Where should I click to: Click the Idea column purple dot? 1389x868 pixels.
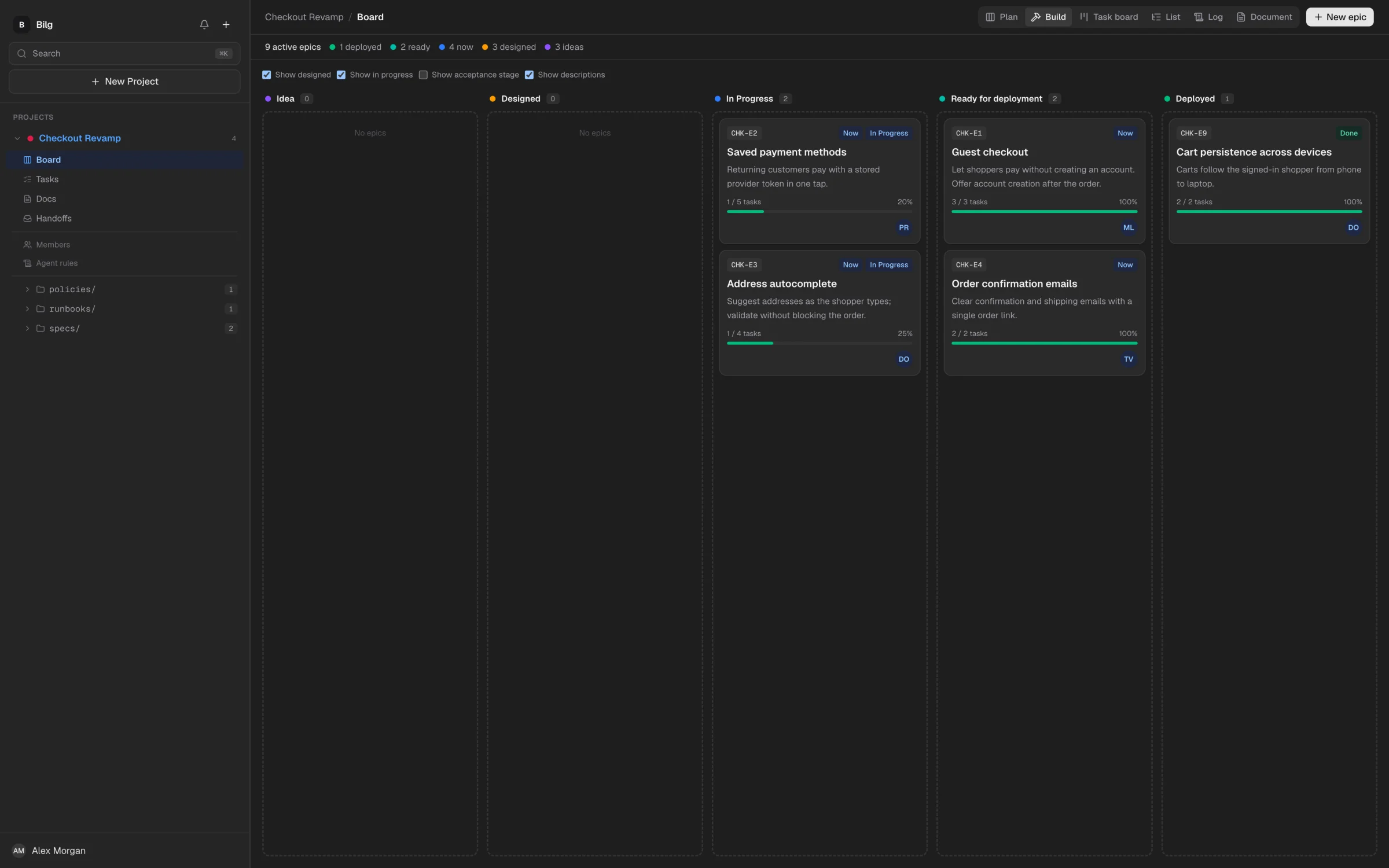coord(268,99)
